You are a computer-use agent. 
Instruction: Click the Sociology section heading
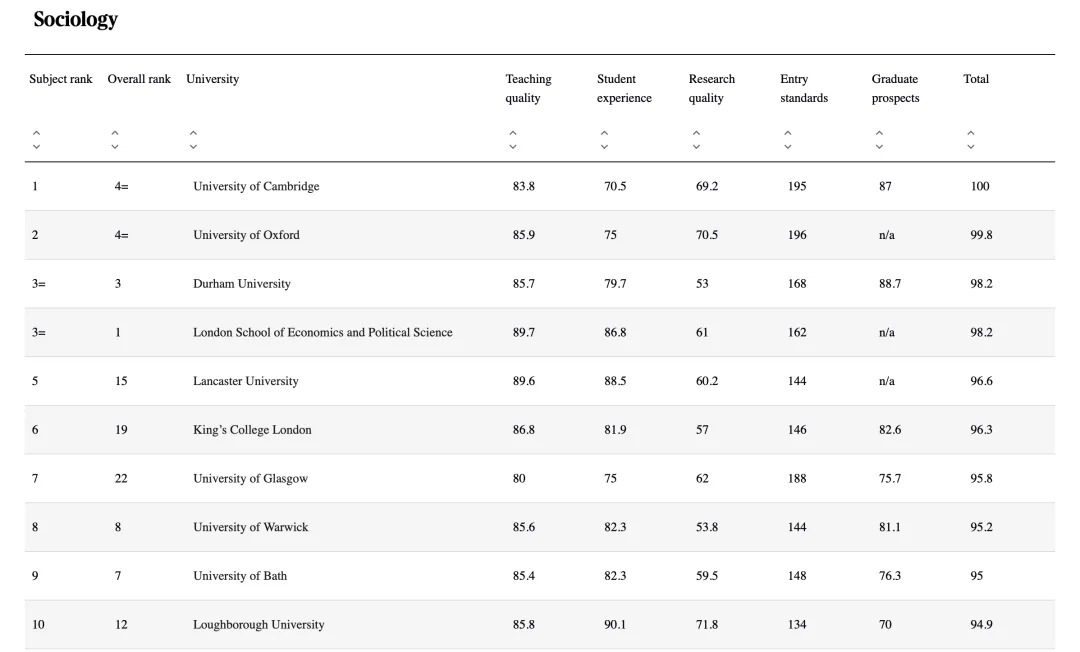pyautogui.click(x=75, y=19)
